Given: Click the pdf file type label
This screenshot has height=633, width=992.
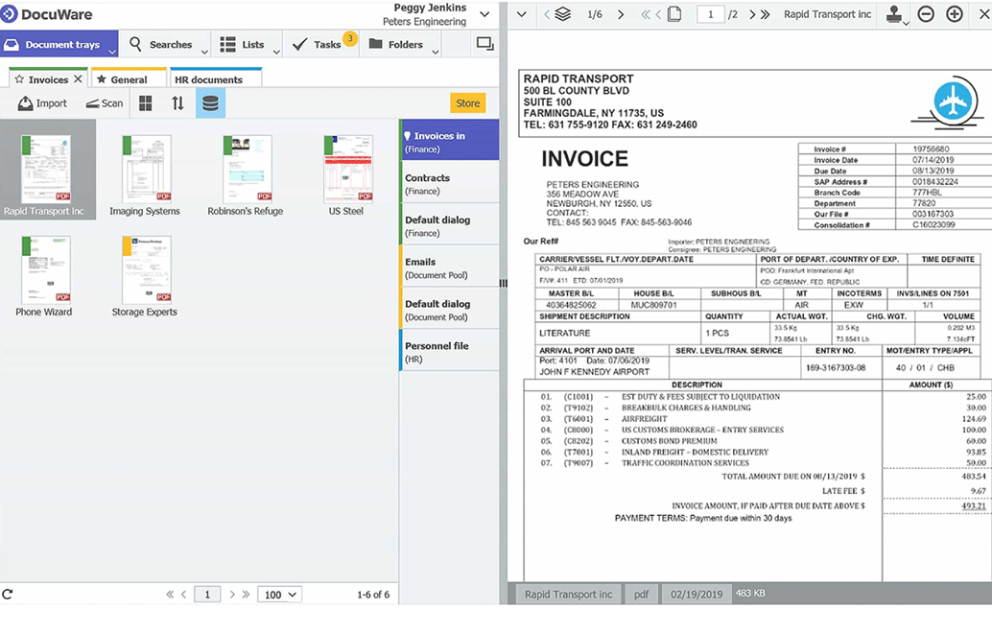Looking at the screenshot, I should (x=642, y=594).
